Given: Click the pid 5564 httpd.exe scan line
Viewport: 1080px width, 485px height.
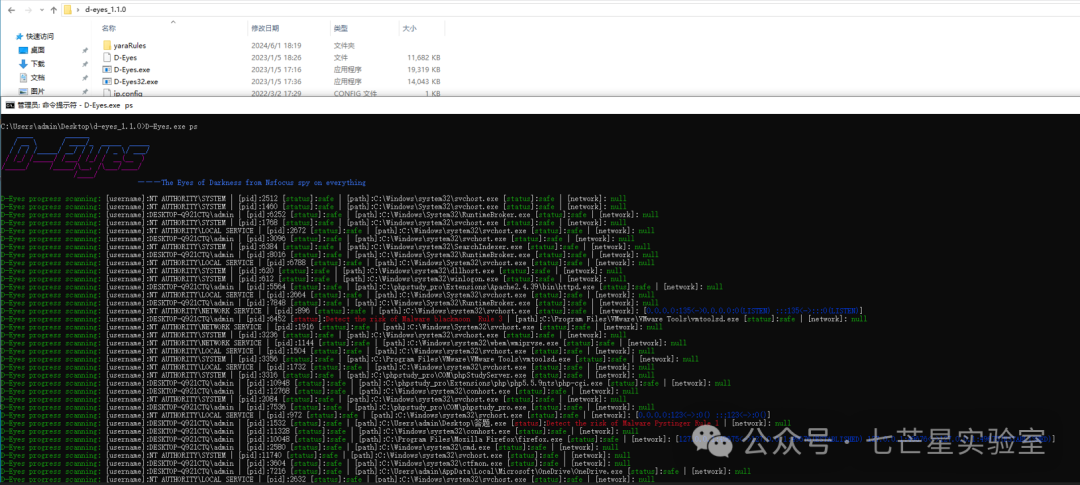Looking at the screenshot, I should (x=362, y=287).
